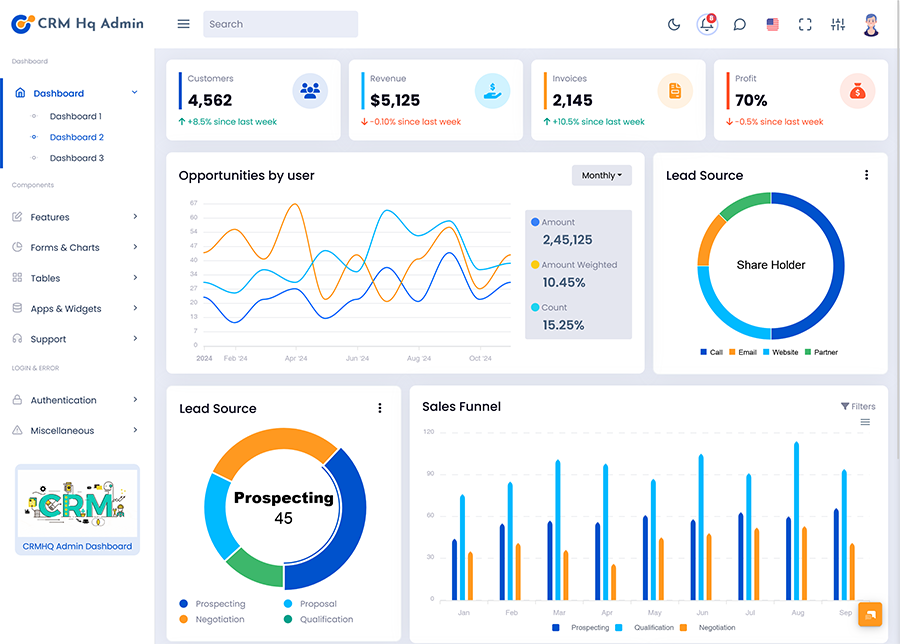Open the settings sliders icon
Image resolution: width=900 pixels, height=644 pixels.
[837, 25]
